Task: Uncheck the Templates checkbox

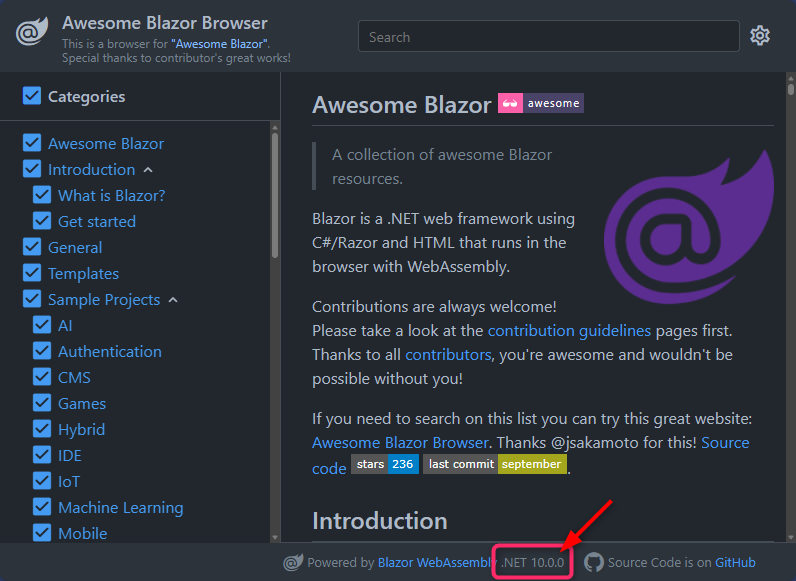Action: click(x=32, y=273)
